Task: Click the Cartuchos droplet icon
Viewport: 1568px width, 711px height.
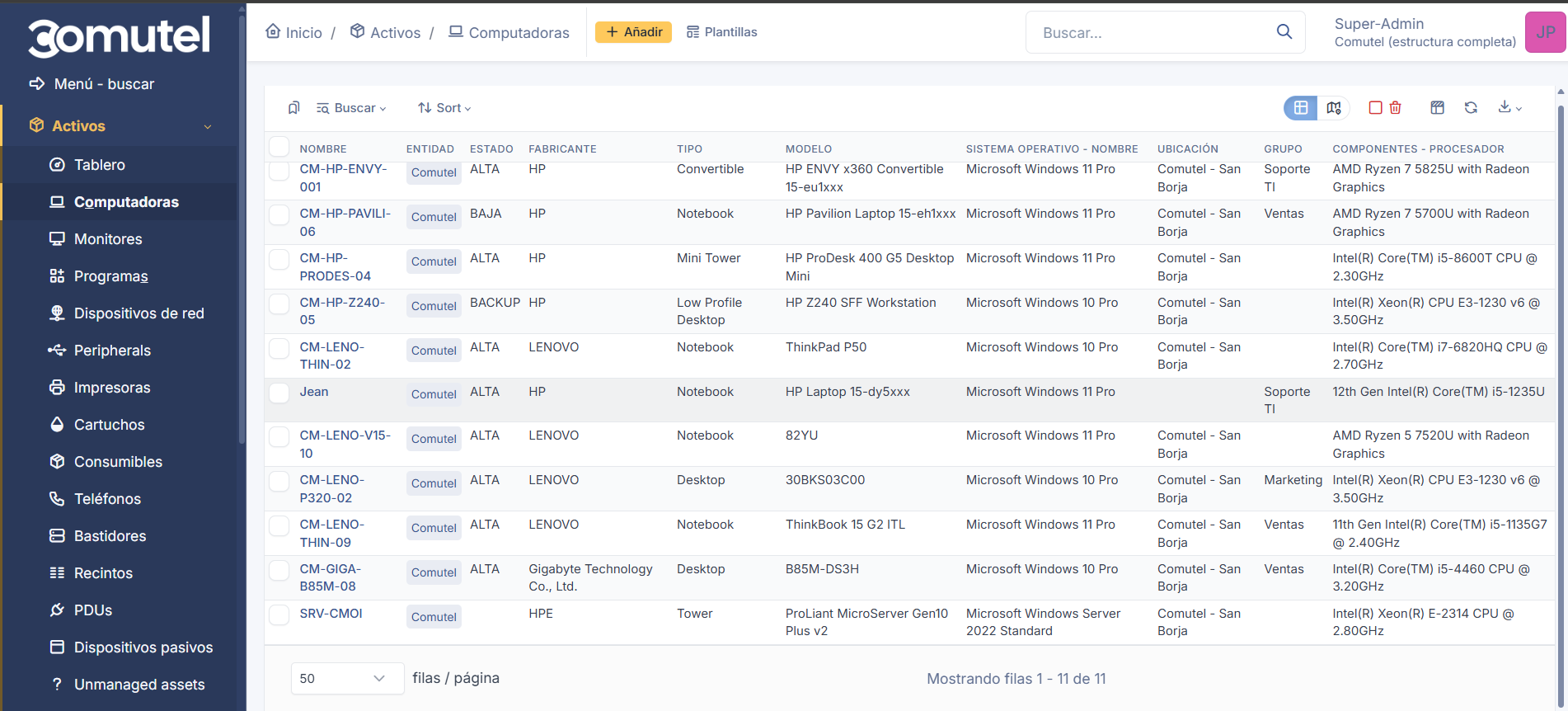Action: (x=57, y=425)
